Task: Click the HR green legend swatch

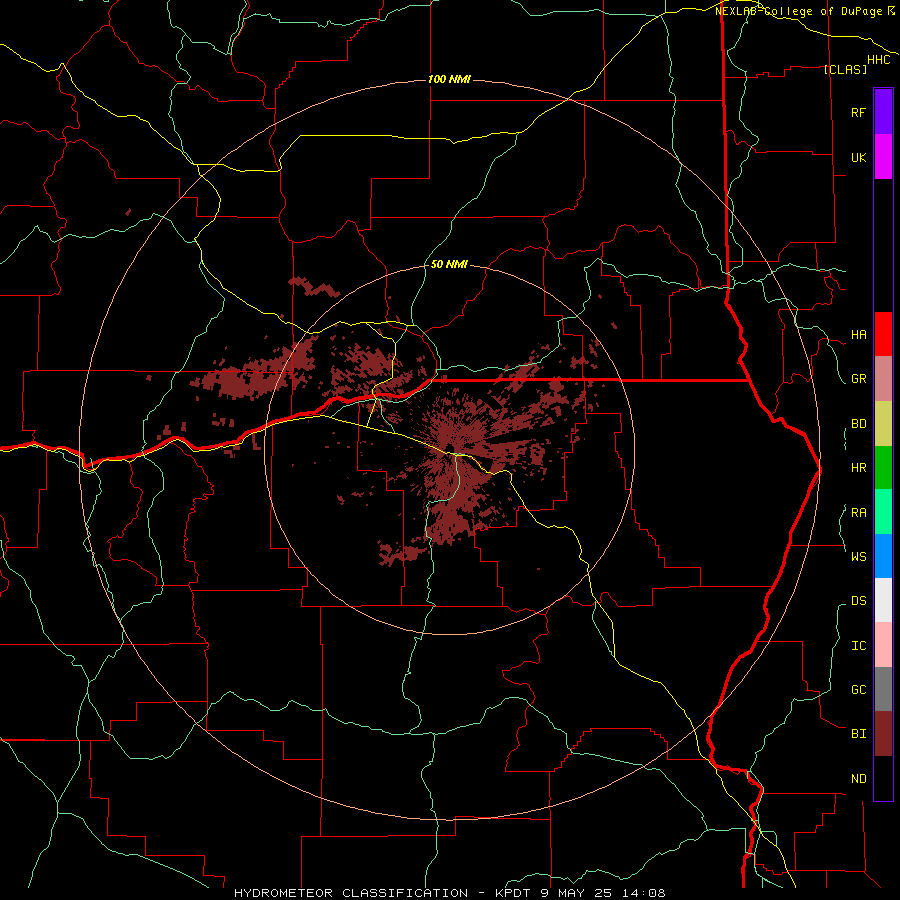Action: (883, 468)
